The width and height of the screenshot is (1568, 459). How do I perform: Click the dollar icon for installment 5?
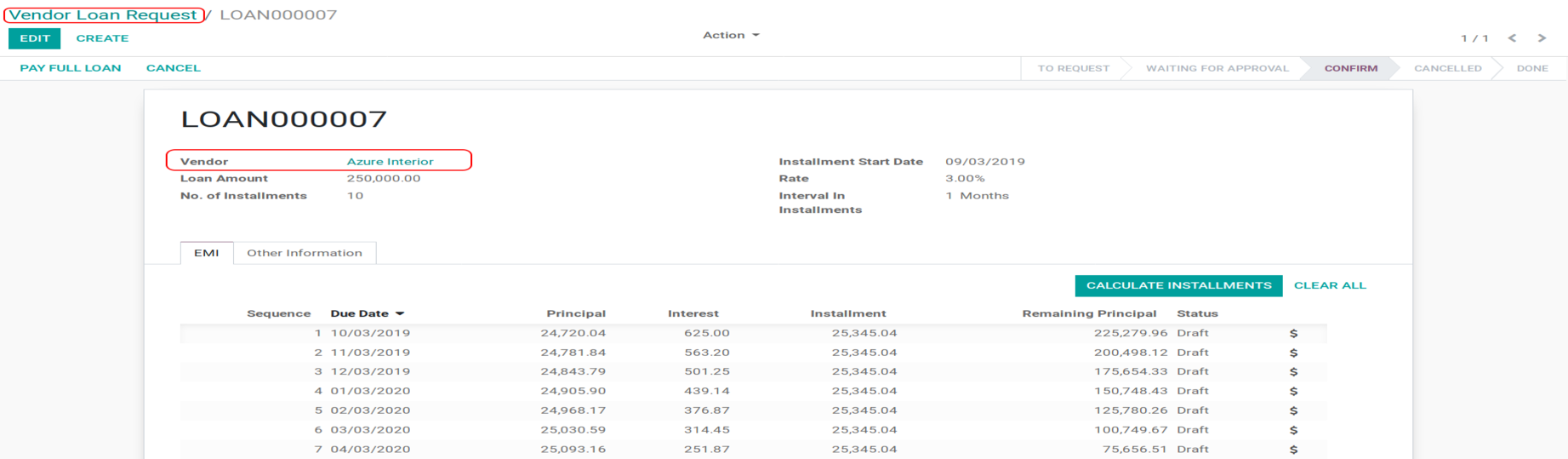[x=1293, y=410]
